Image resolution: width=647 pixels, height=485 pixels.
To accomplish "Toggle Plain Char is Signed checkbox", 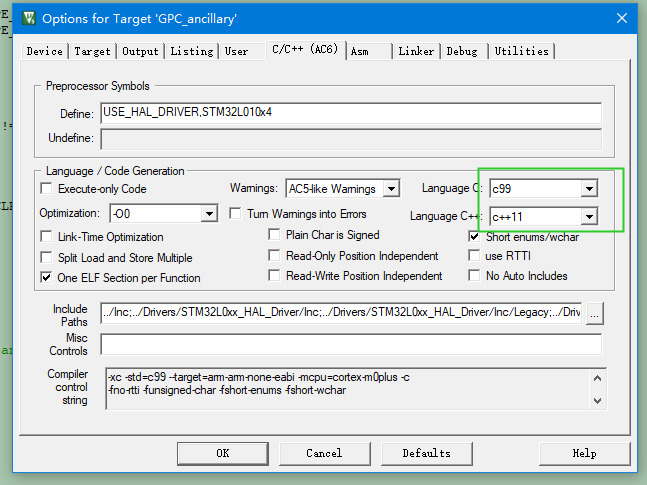I will [x=274, y=234].
